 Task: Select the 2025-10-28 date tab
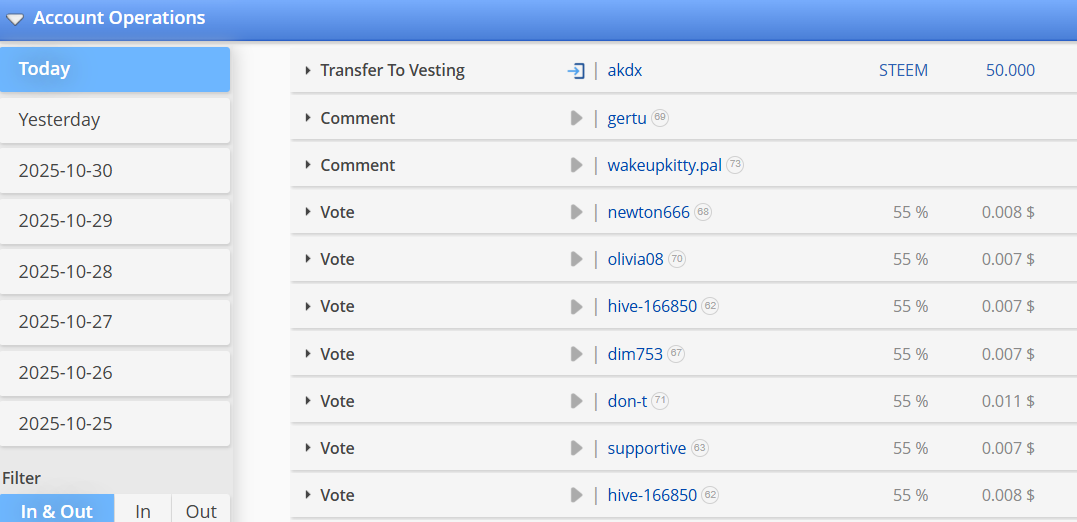click(x=115, y=272)
